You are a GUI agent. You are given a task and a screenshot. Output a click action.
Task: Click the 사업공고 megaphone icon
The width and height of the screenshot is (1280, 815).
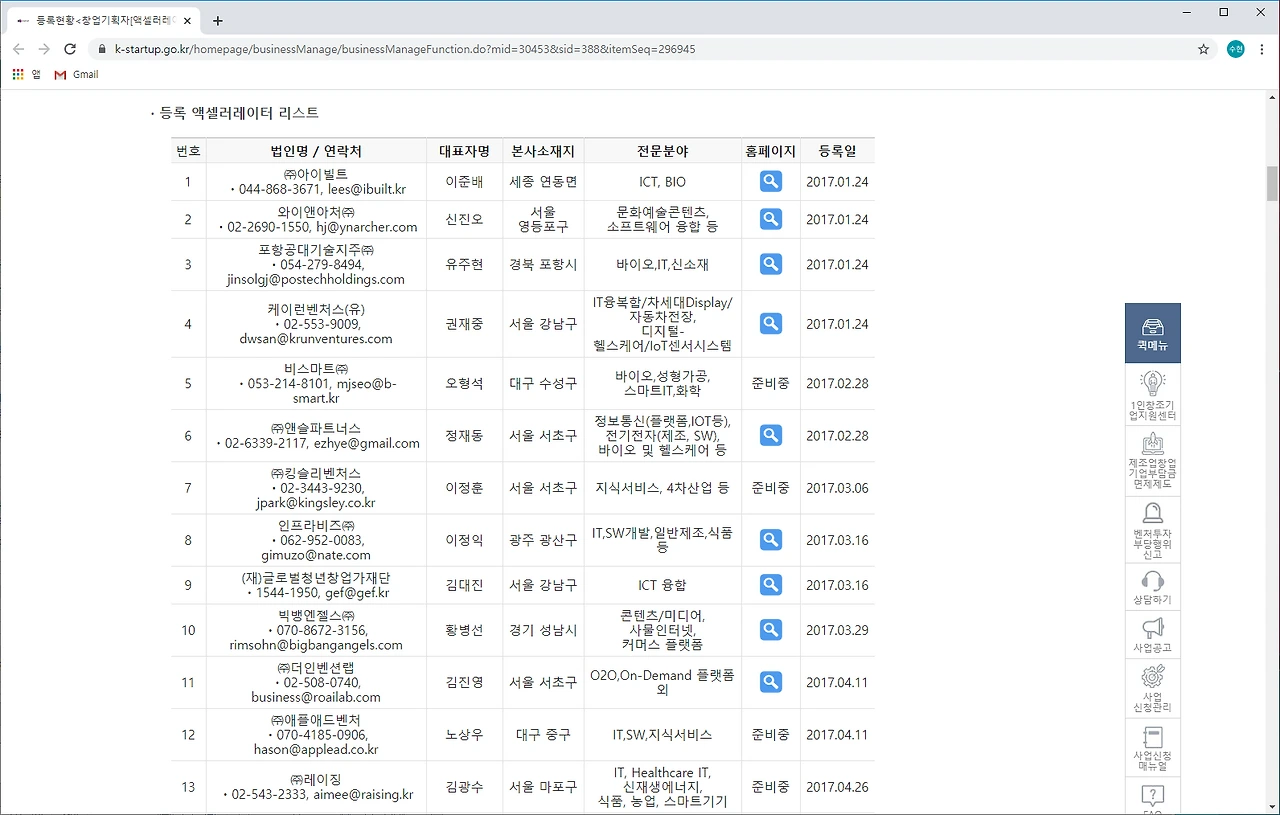1152,628
